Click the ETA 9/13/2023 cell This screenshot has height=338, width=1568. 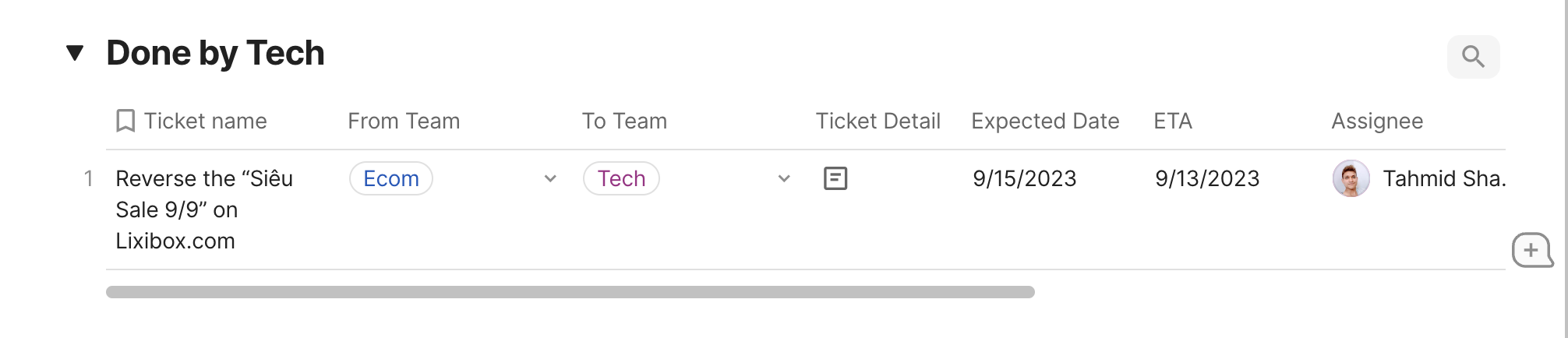(1207, 178)
